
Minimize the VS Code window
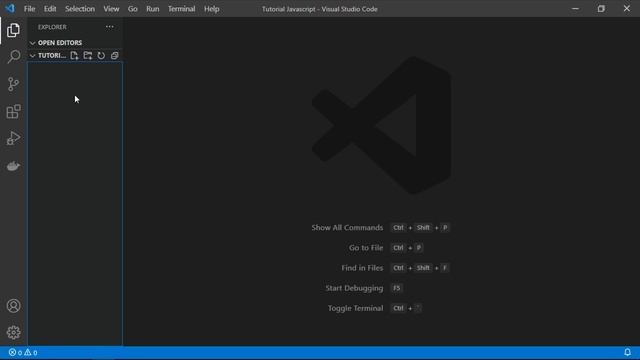575,9
